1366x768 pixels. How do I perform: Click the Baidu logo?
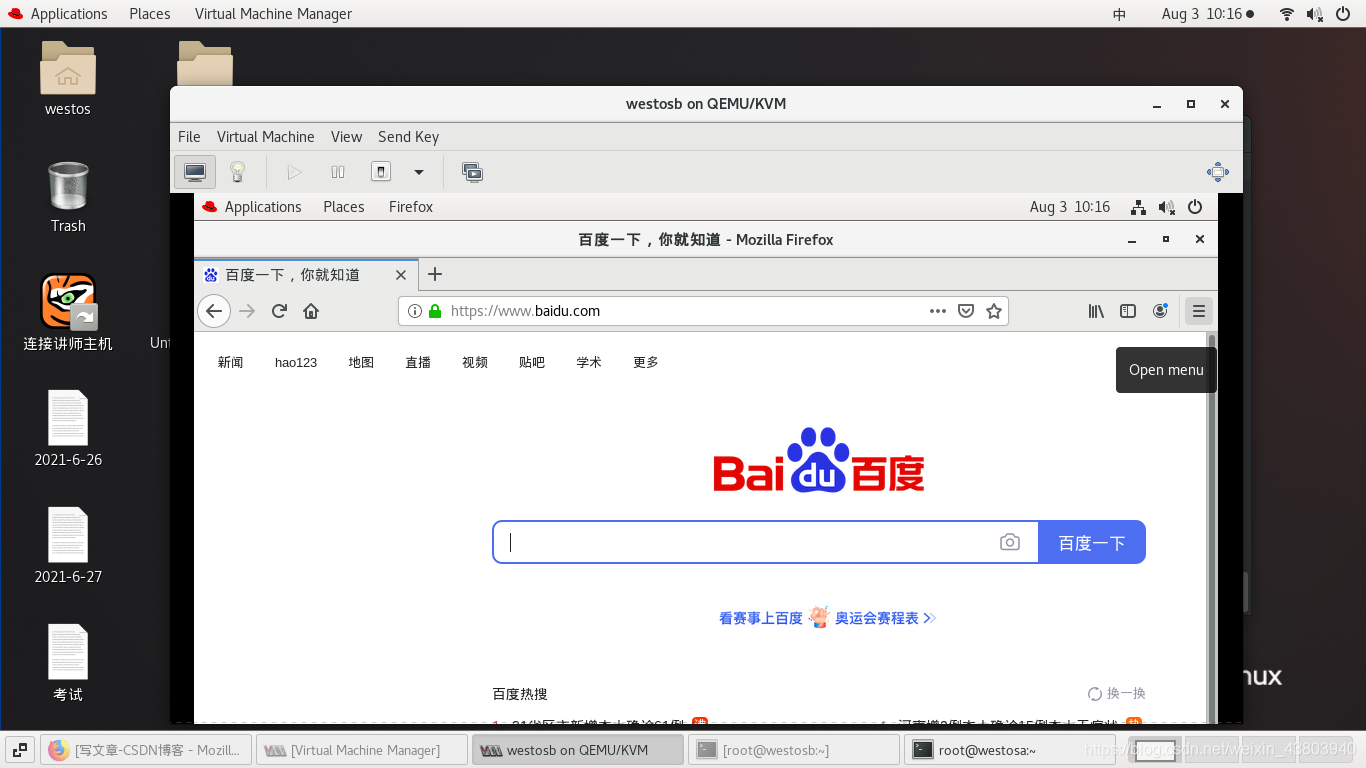point(819,460)
